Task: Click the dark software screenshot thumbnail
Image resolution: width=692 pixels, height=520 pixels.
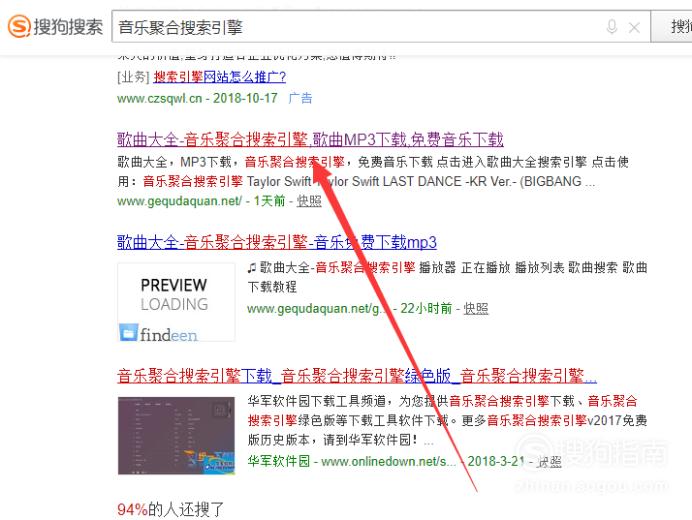Action: 176,436
